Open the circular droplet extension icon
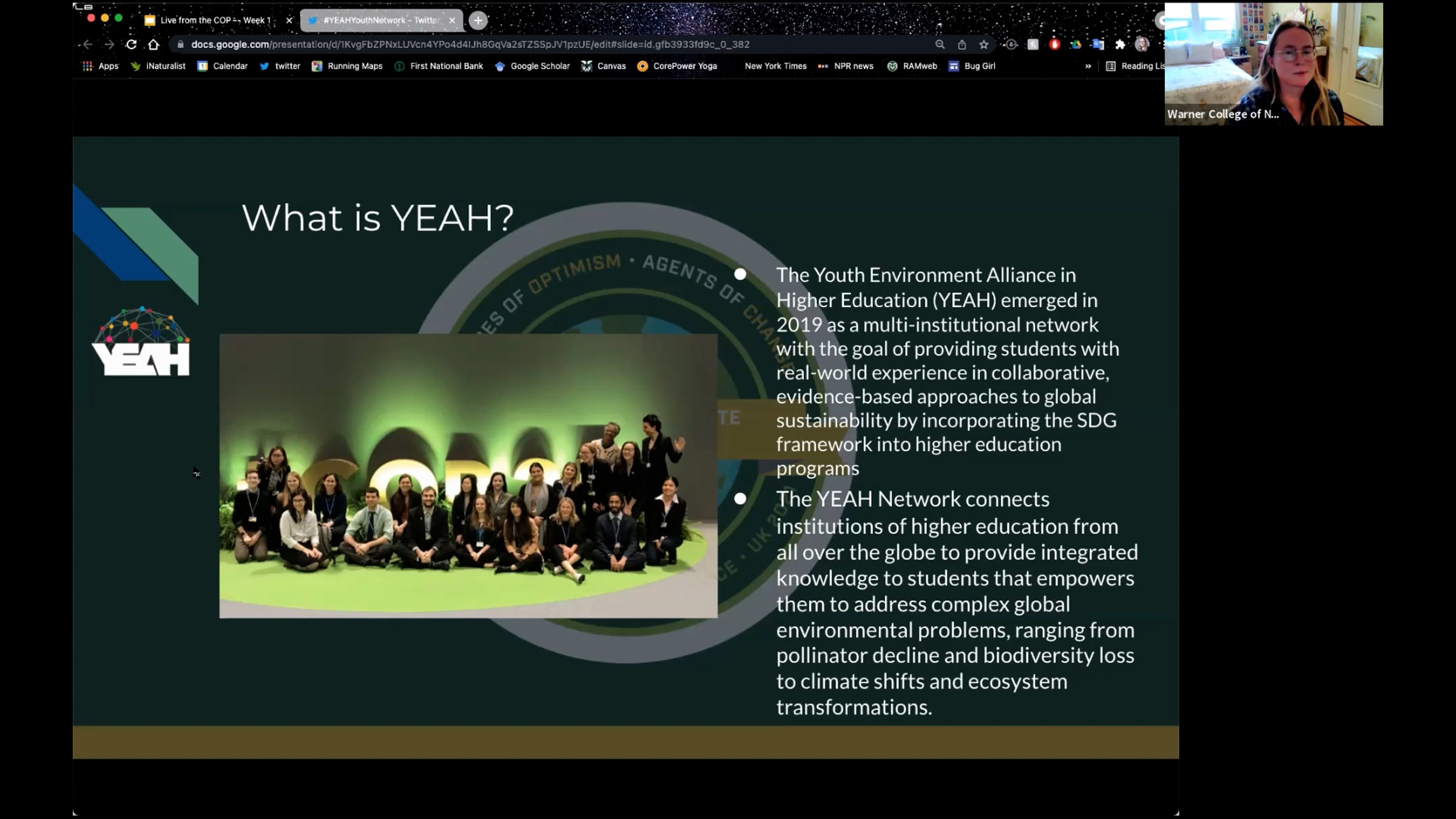 [x=1011, y=44]
